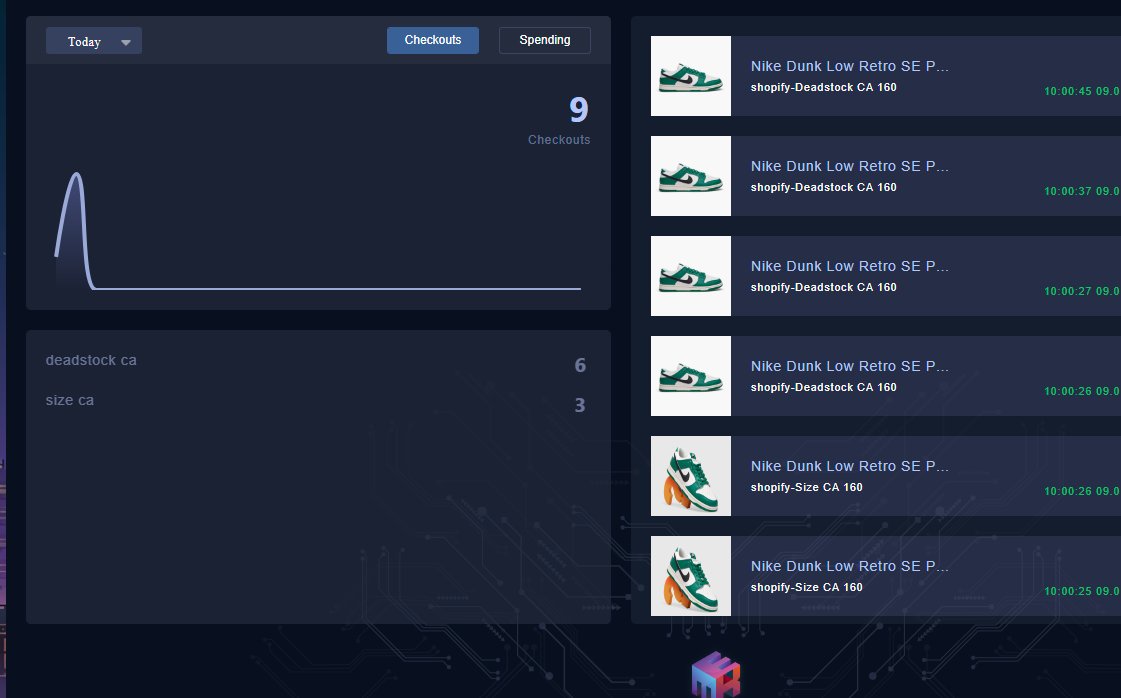Open shoe thumbnail of the 10:00:27 checkout

(x=691, y=276)
